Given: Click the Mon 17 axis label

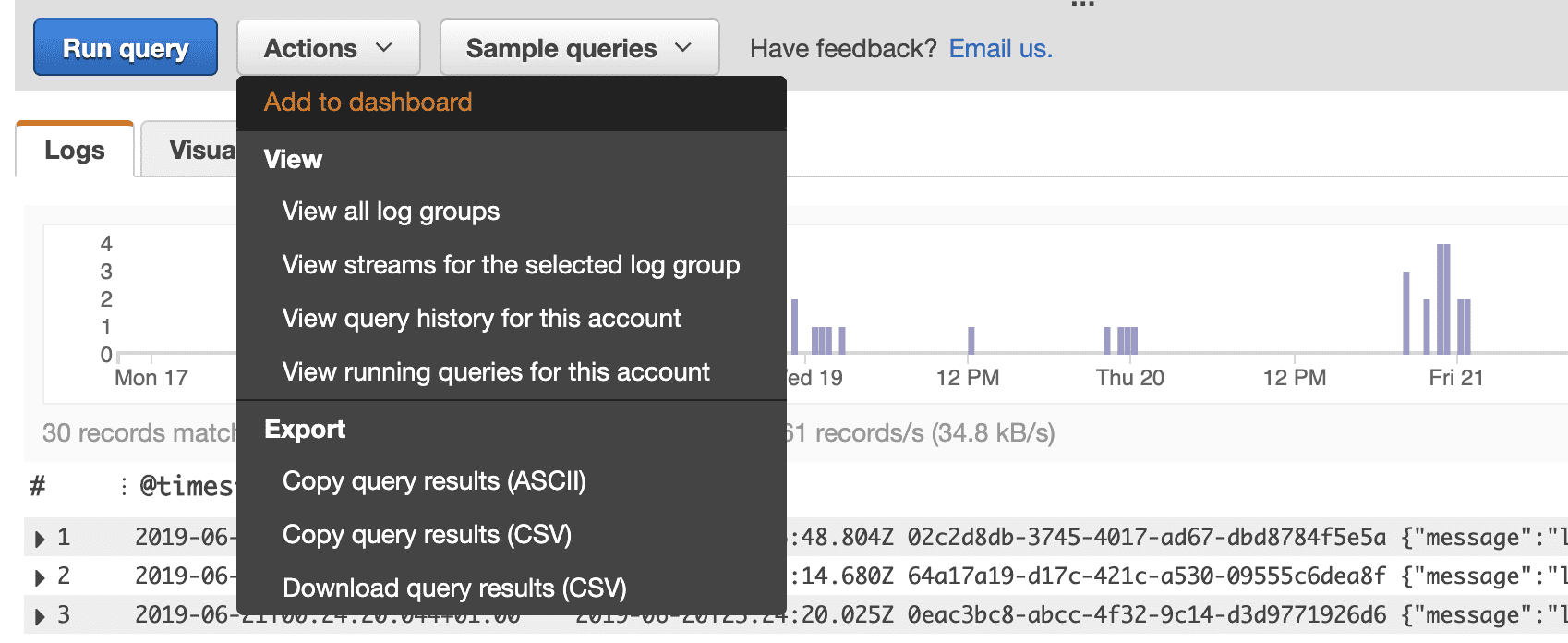Looking at the screenshot, I should tap(151, 378).
